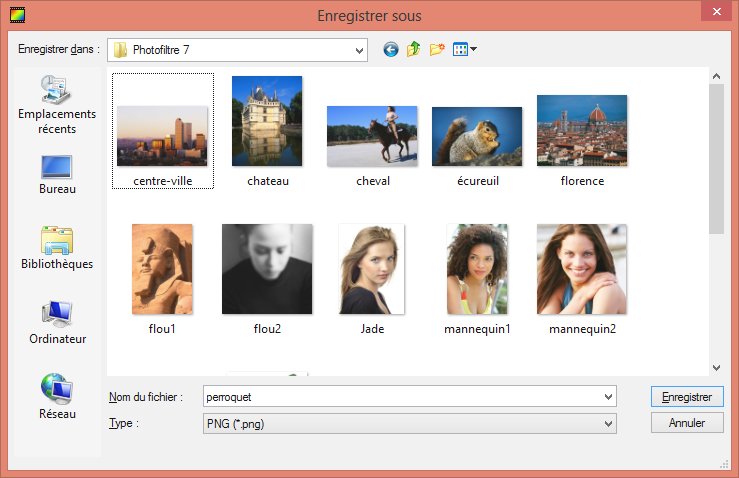Open Réseau from the sidebar
The width and height of the screenshot is (739, 478).
57,397
